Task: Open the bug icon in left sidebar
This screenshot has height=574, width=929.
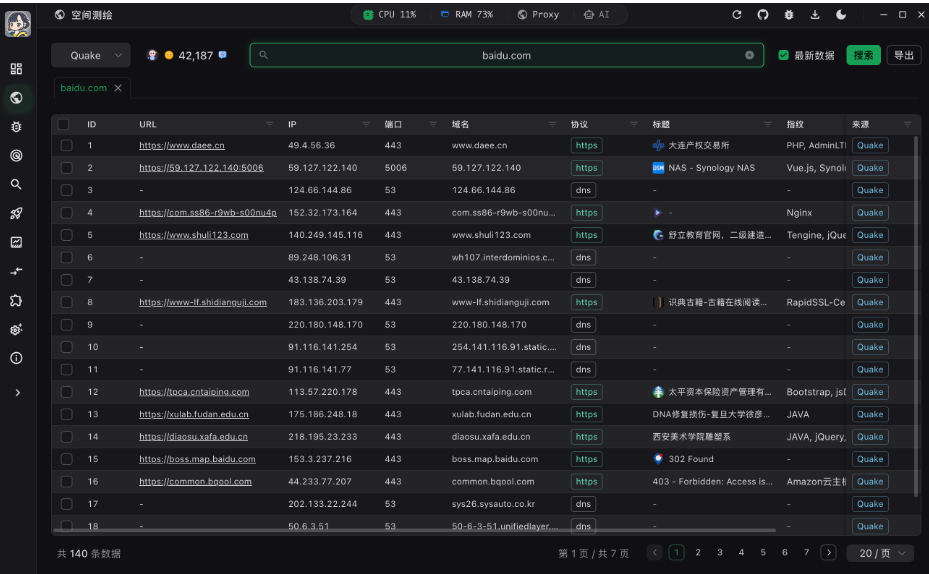Action: (x=17, y=127)
